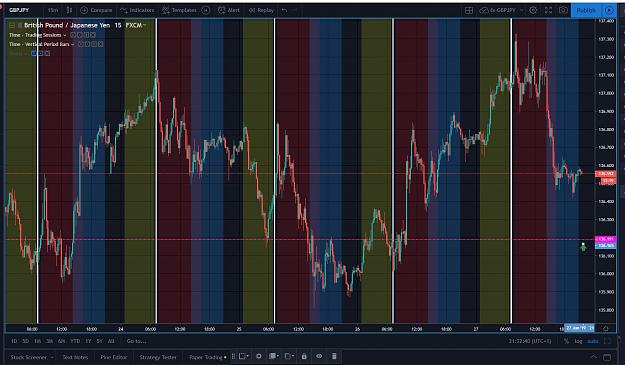Select the 5Y time range
The width and height of the screenshot is (625, 365).
click(99, 341)
